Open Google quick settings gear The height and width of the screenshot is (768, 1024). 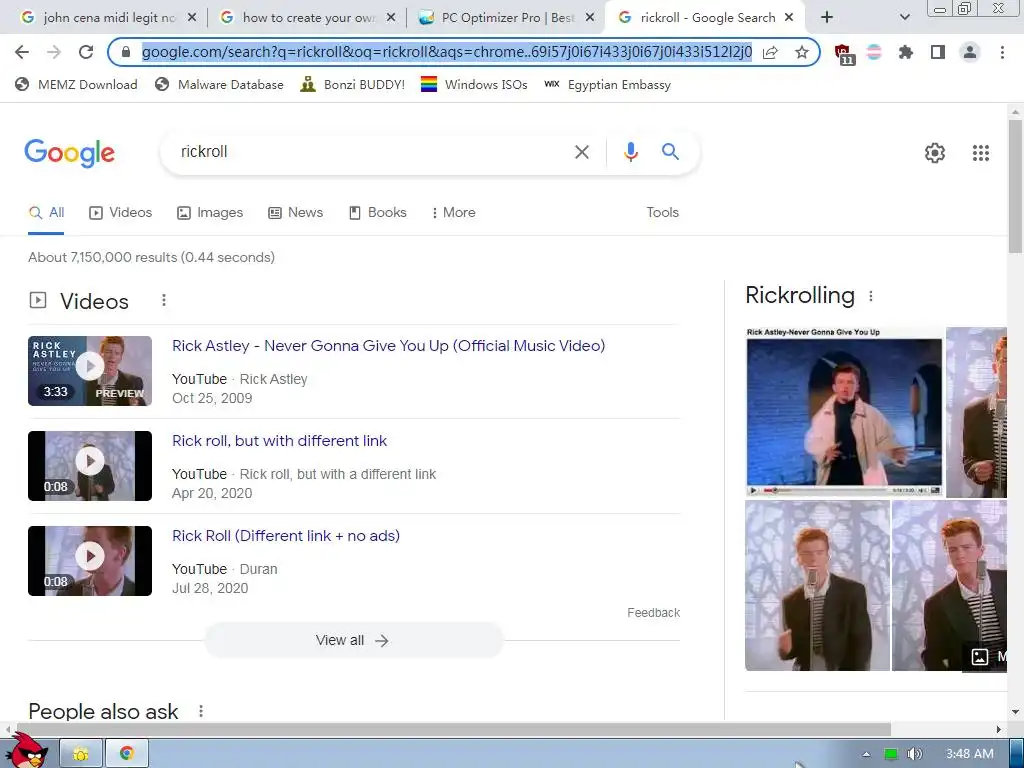(935, 153)
